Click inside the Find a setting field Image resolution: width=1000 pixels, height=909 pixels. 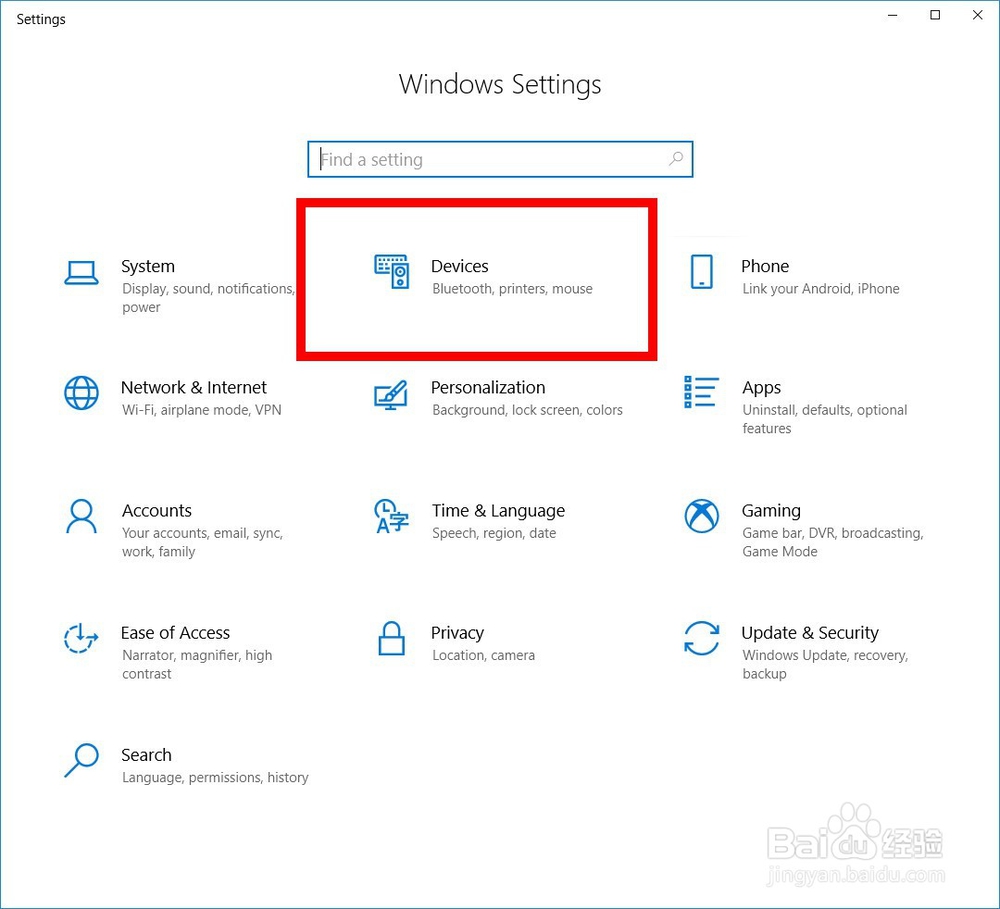pos(500,159)
